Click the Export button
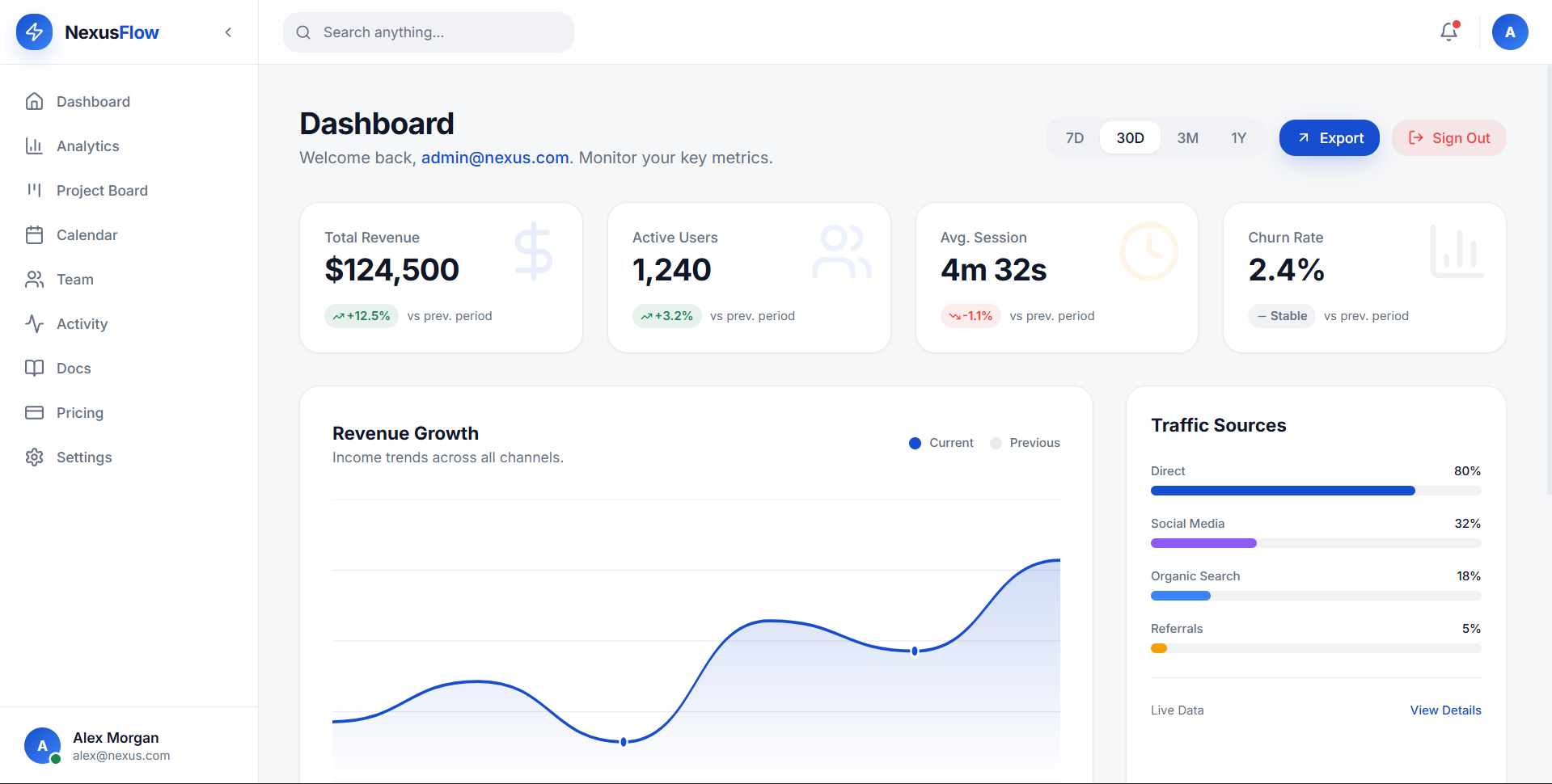 [x=1329, y=138]
